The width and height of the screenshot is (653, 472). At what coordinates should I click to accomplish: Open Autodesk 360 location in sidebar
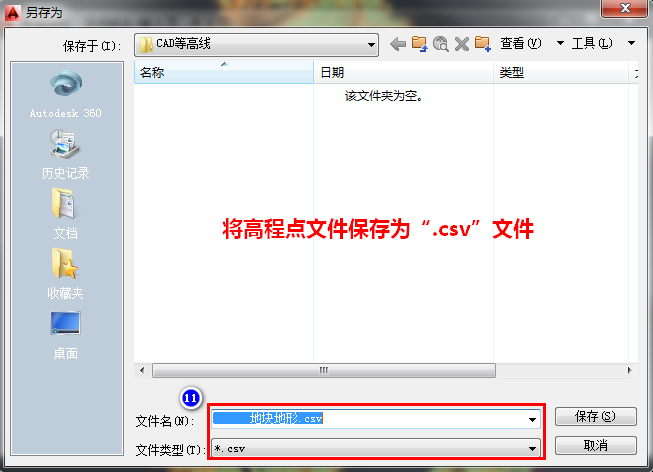coord(66,94)
